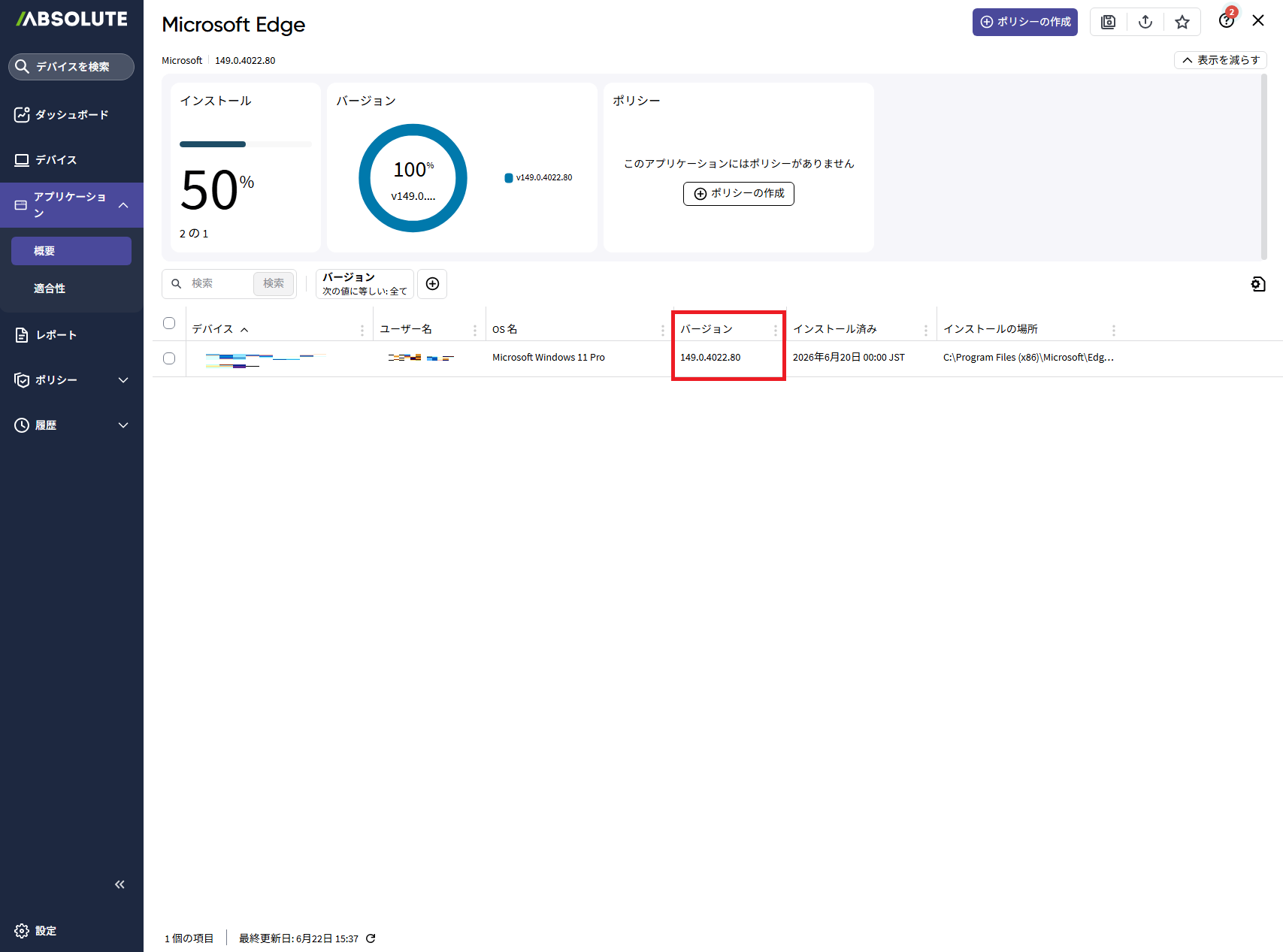Open デバイス column options menu
Image resolution: width=1283 pixels, height=952 pixels.
tap(362, 330)
